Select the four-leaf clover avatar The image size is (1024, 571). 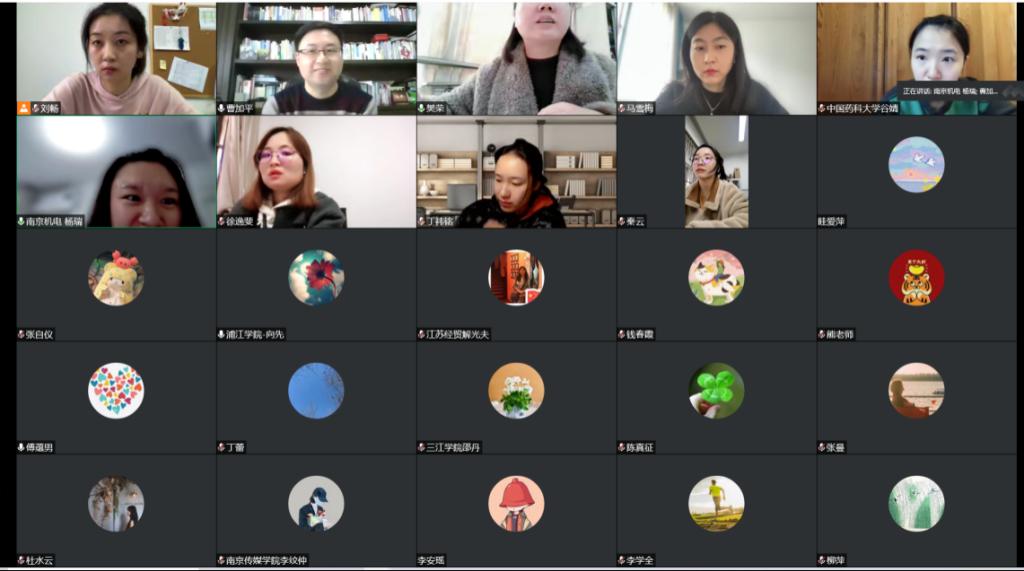[716, 391]
